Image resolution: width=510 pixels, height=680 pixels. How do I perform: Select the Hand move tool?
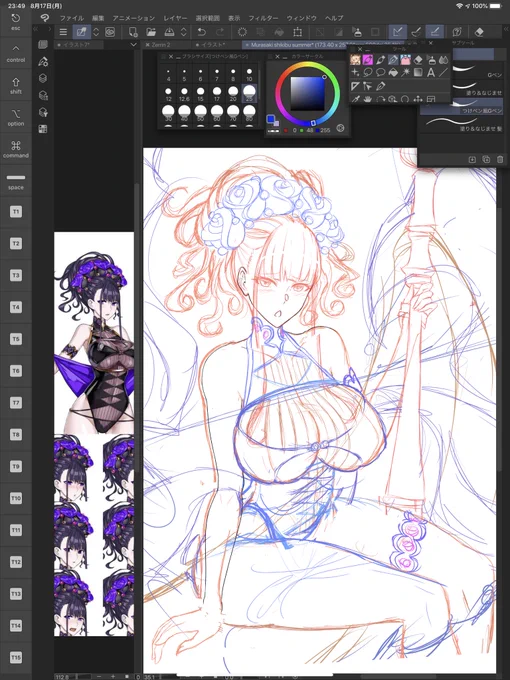point(368,99)
